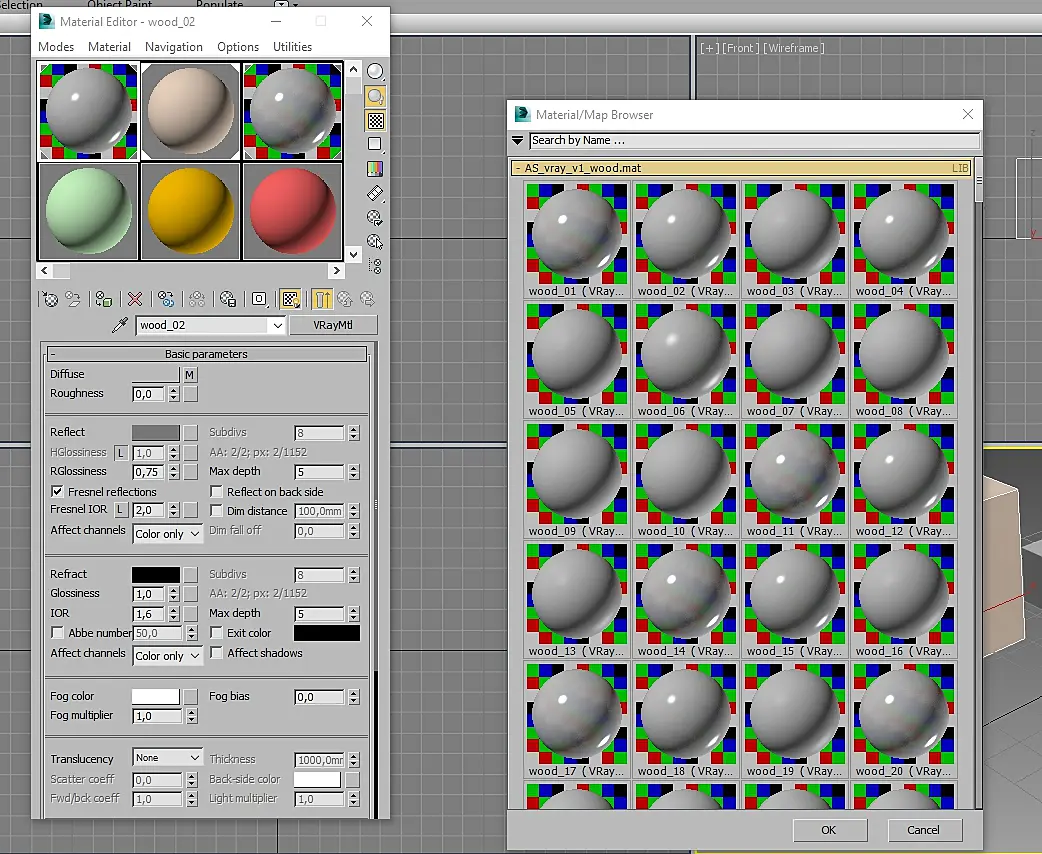Click the Make Unique icon
Viewport: 1042px width, 854px height.
point(197,300)
